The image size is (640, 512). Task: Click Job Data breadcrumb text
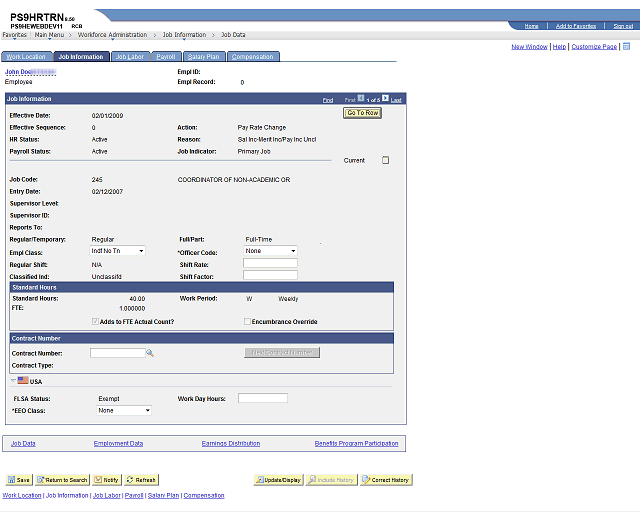point(233,35)
